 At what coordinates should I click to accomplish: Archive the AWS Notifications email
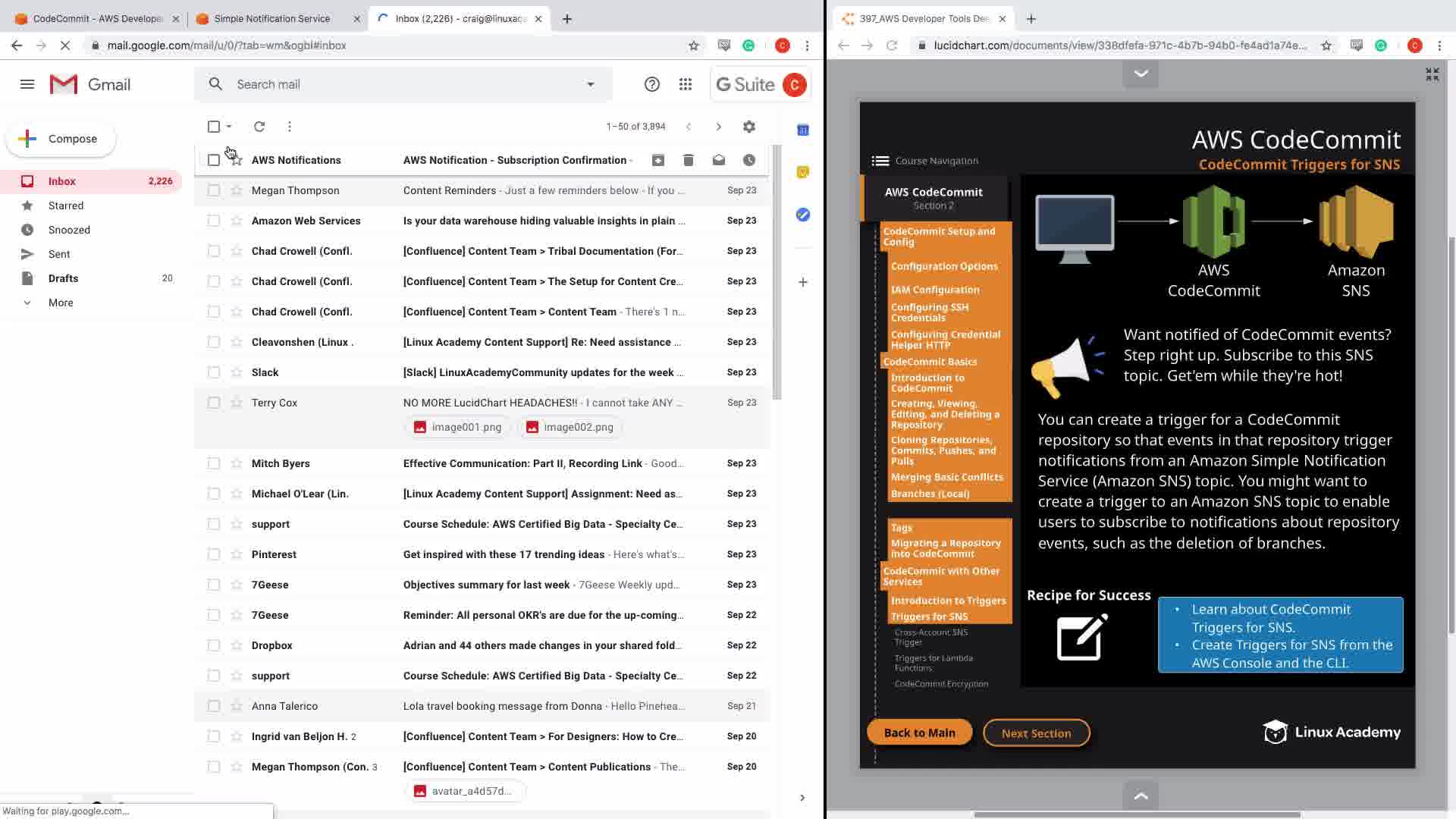(657, 160)
